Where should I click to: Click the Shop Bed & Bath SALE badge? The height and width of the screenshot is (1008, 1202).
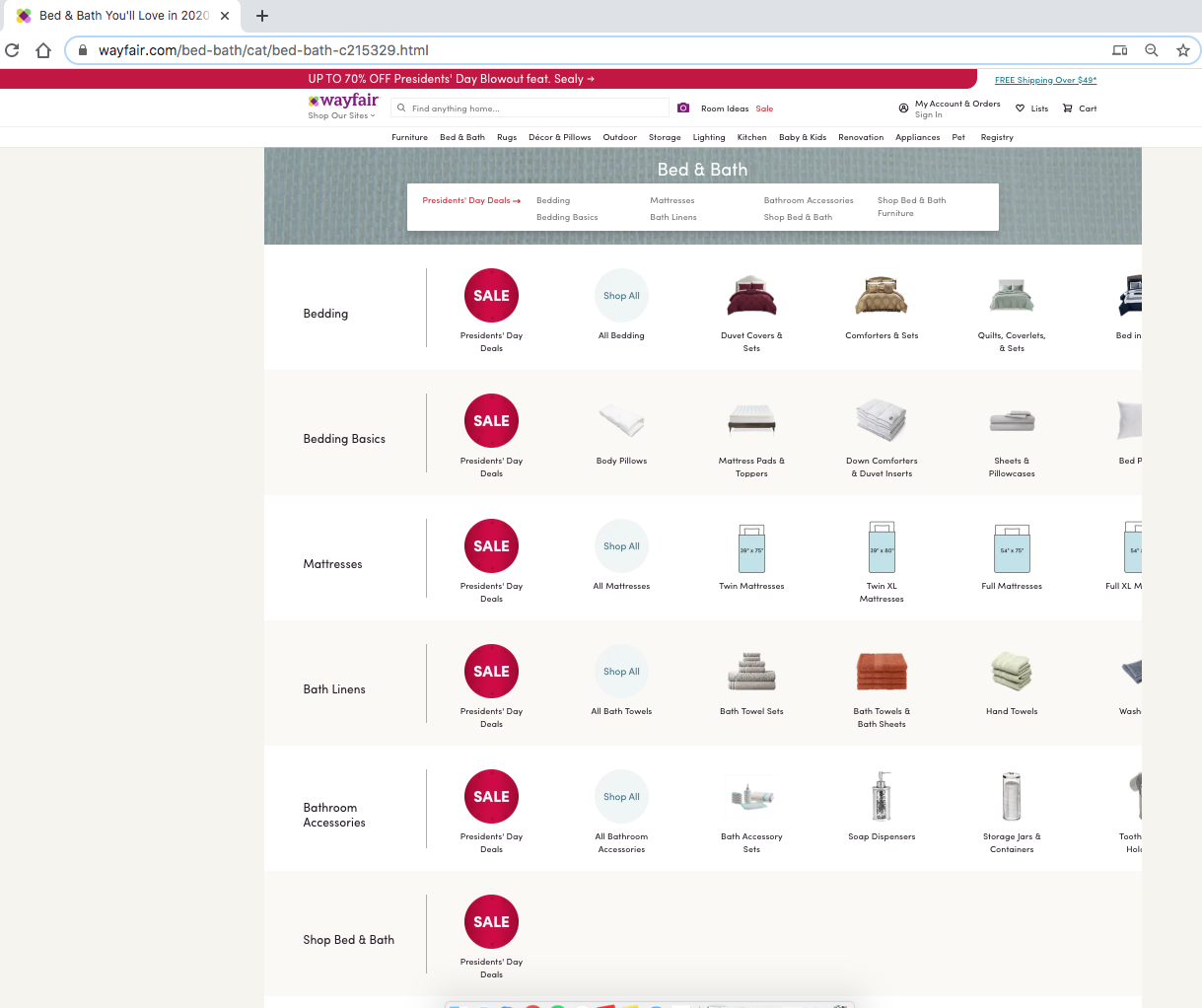pyautogui.click(x=491, y=922)
